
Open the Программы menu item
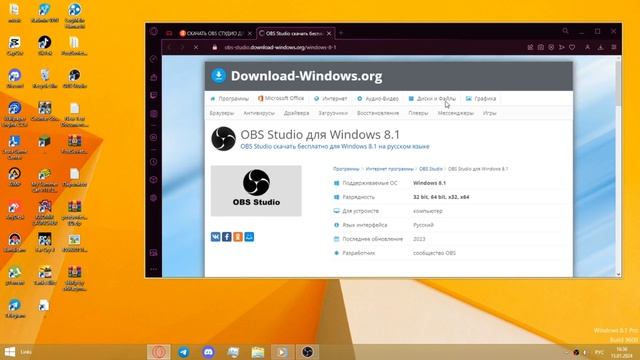click(x=229, y=99)
